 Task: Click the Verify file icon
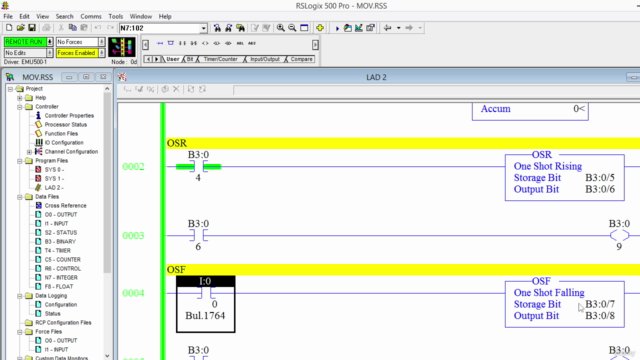(x=255, y=28)
